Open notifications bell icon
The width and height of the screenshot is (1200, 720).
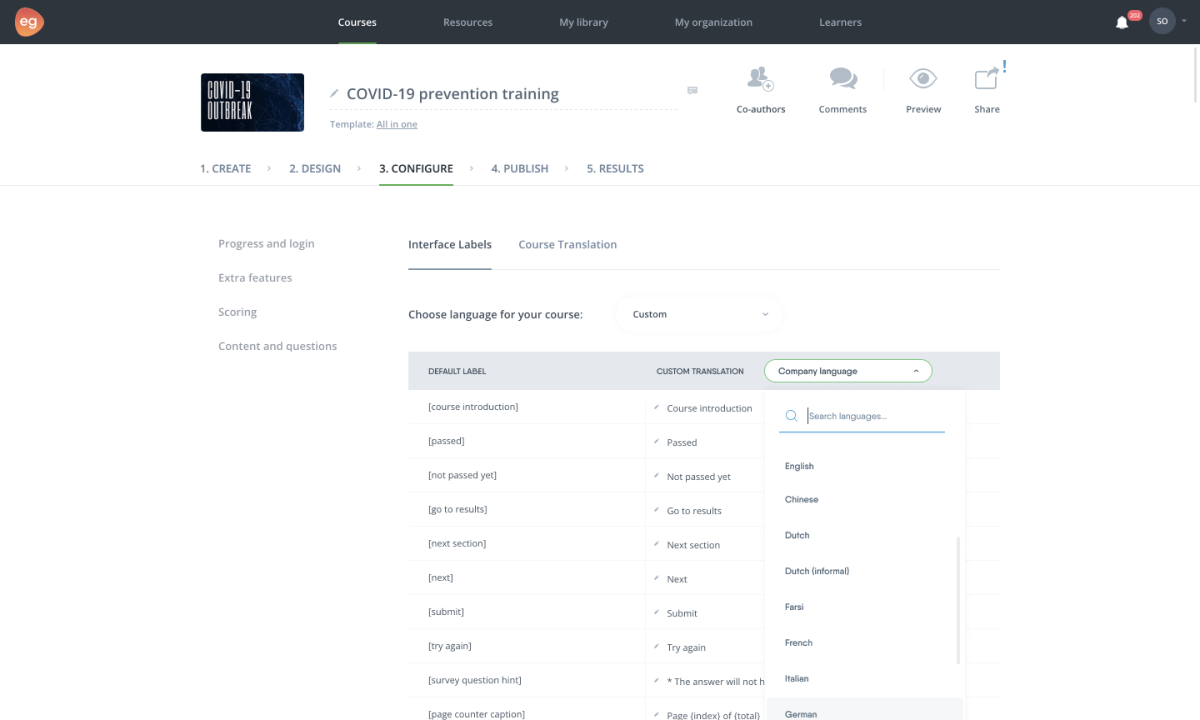(x=1122, y=22)
